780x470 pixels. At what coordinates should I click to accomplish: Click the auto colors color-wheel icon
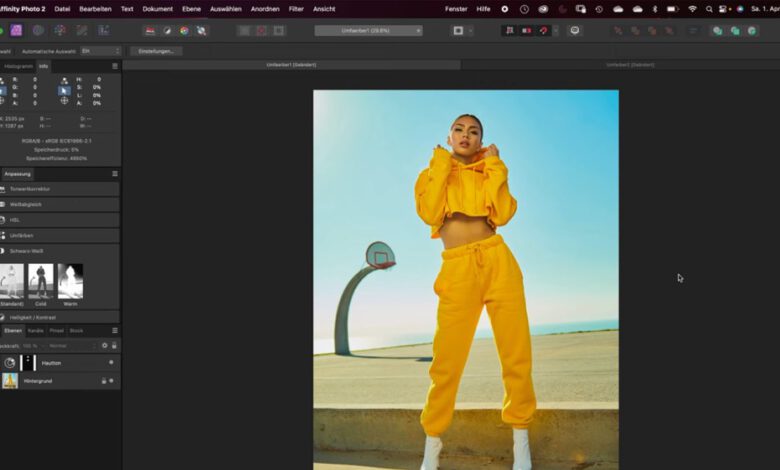point(184,31)
